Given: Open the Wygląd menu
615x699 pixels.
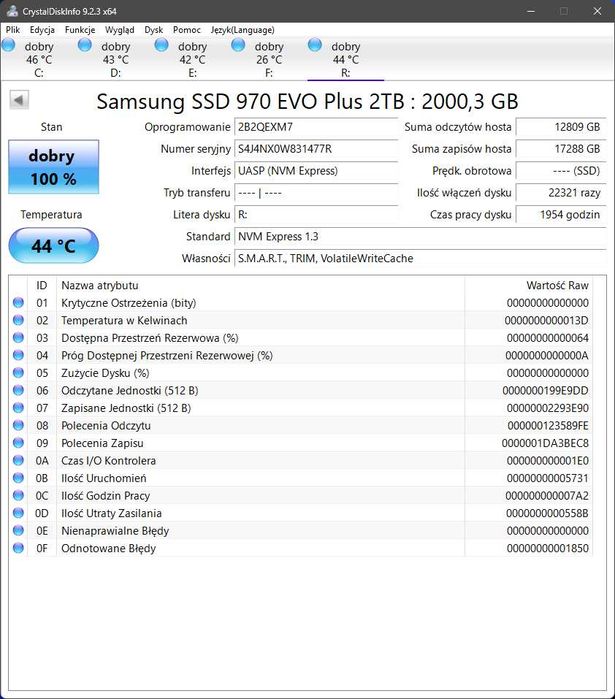Looking at the screenshot, I should [119, 30].
